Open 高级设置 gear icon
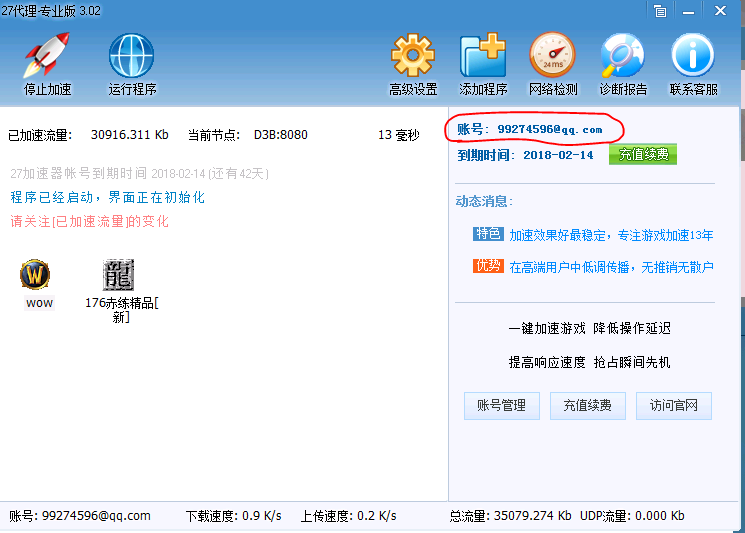 413,56
